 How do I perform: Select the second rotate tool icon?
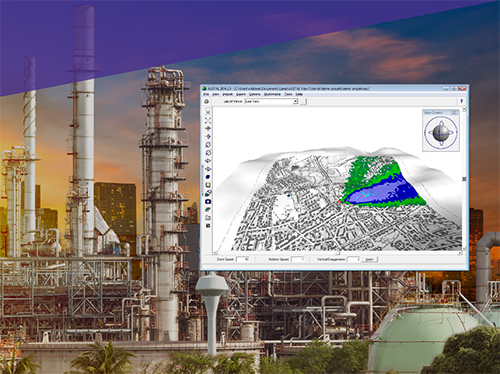208,153
